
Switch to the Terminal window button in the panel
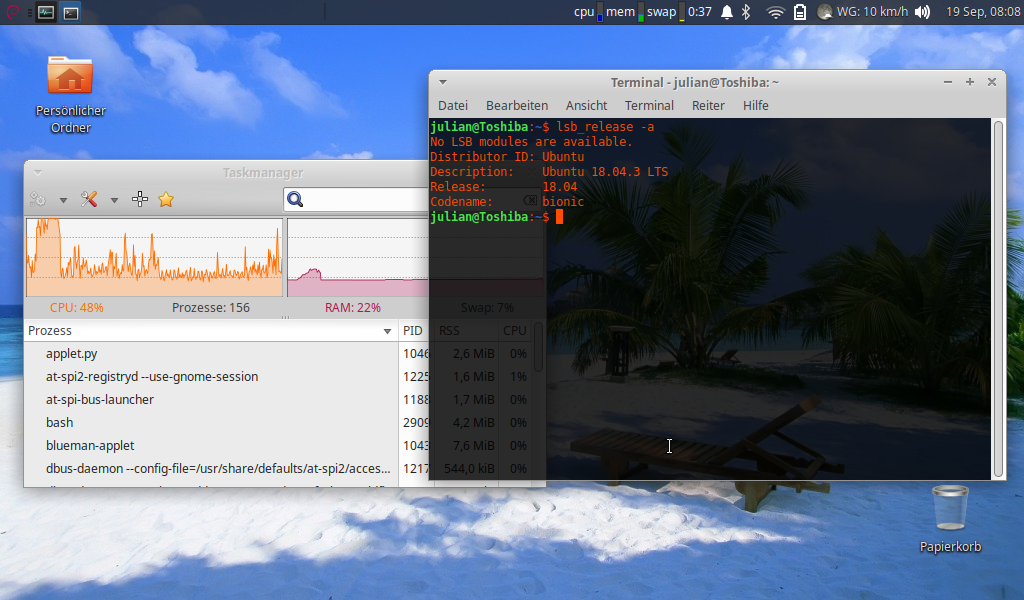[71, 12]
